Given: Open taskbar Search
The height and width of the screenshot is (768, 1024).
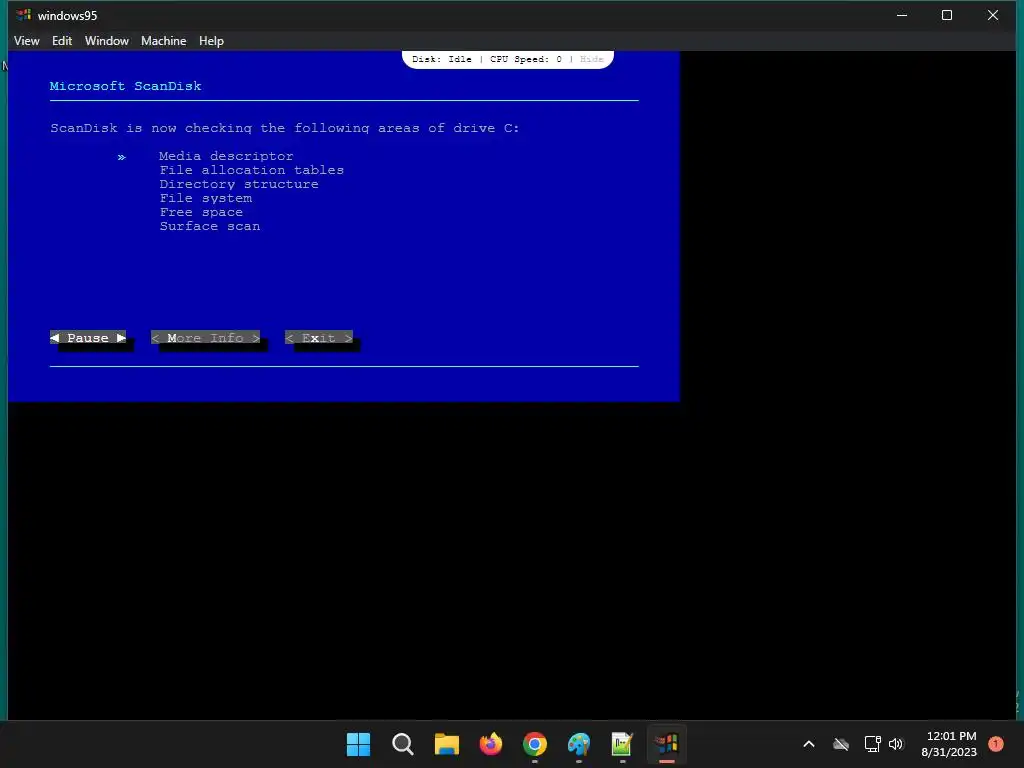Looking at the screenshot, I should 402,744.
